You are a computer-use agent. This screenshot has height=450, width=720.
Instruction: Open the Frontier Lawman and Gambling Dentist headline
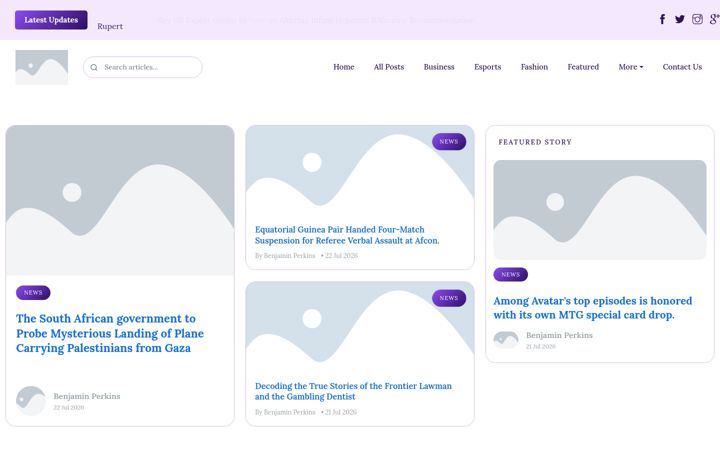(x=353, y=391)
